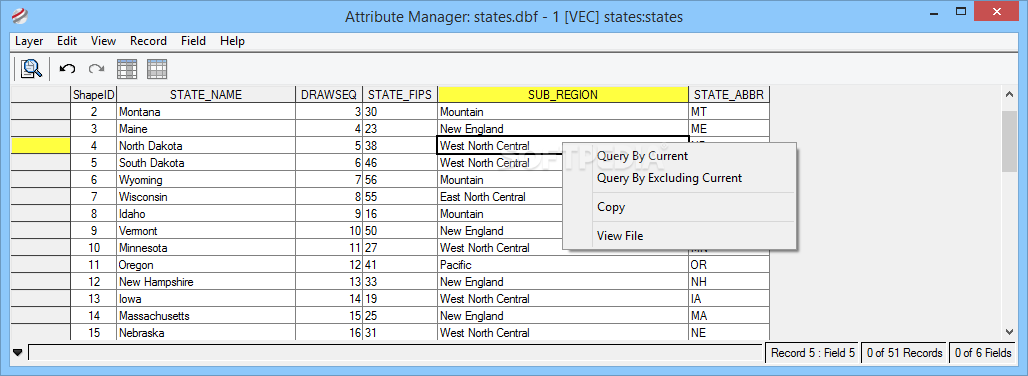
Task: Click the Wyoming state name cell
Action: click(x=206, y=179)
